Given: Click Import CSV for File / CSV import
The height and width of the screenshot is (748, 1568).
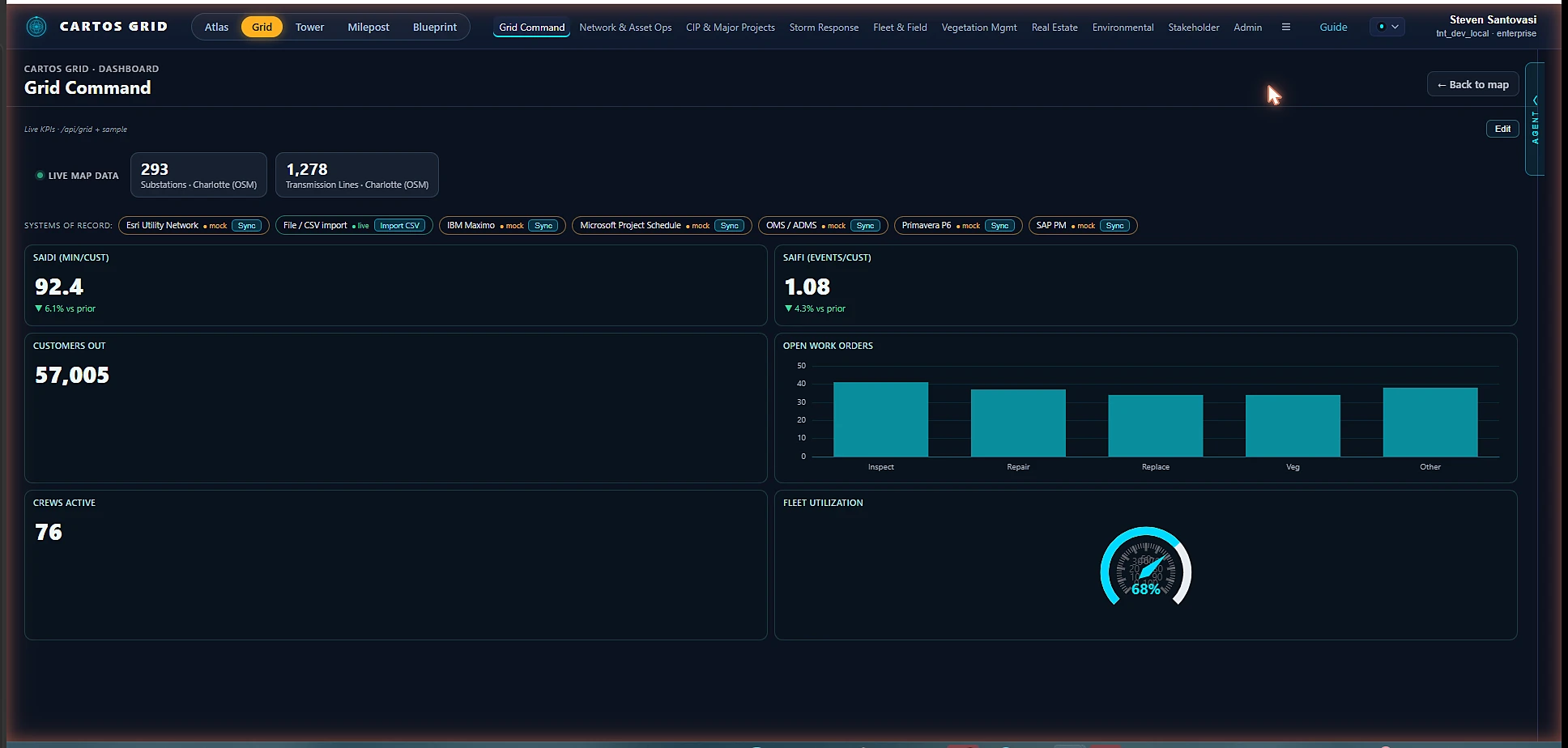Looking at the screenshot, I should point(400,226).
